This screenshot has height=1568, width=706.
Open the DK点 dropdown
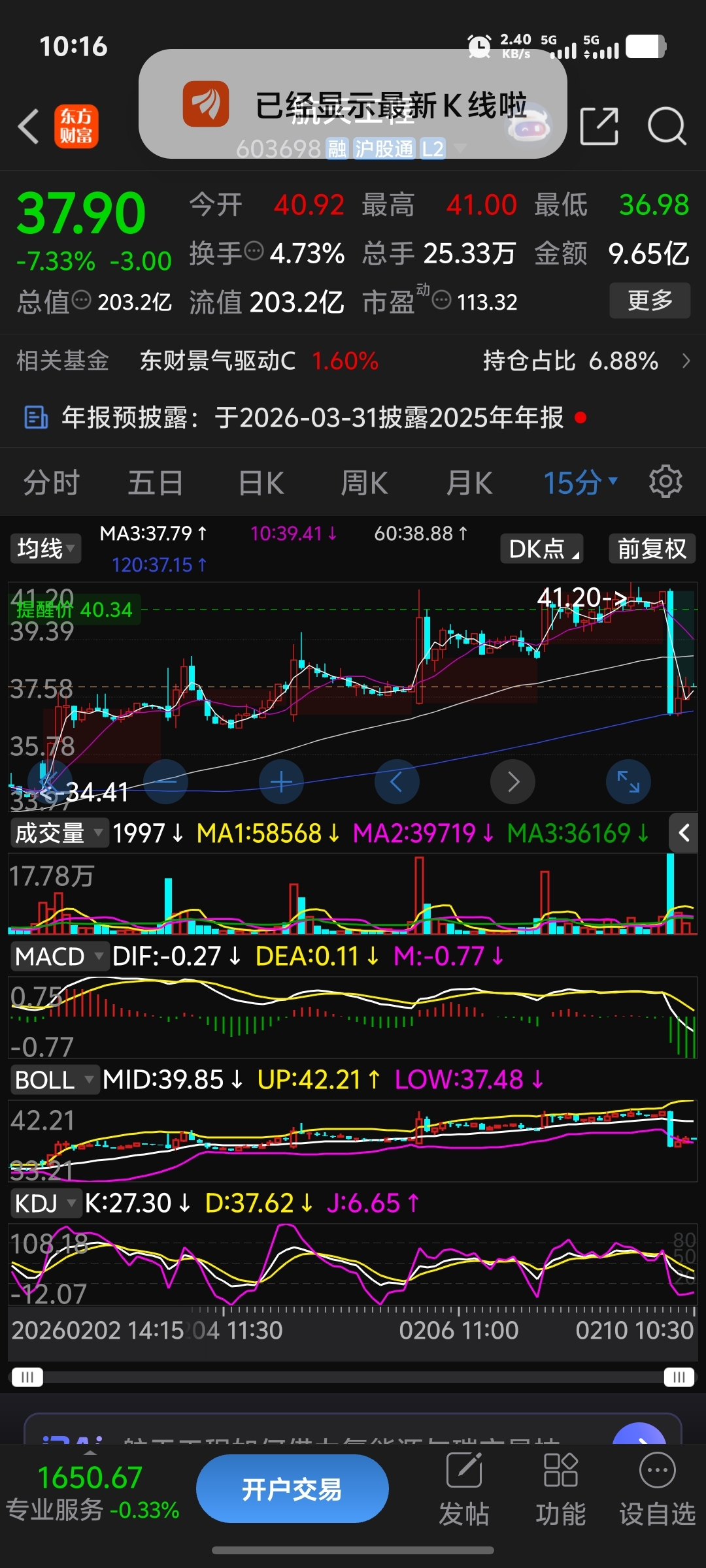pos(542,548)
